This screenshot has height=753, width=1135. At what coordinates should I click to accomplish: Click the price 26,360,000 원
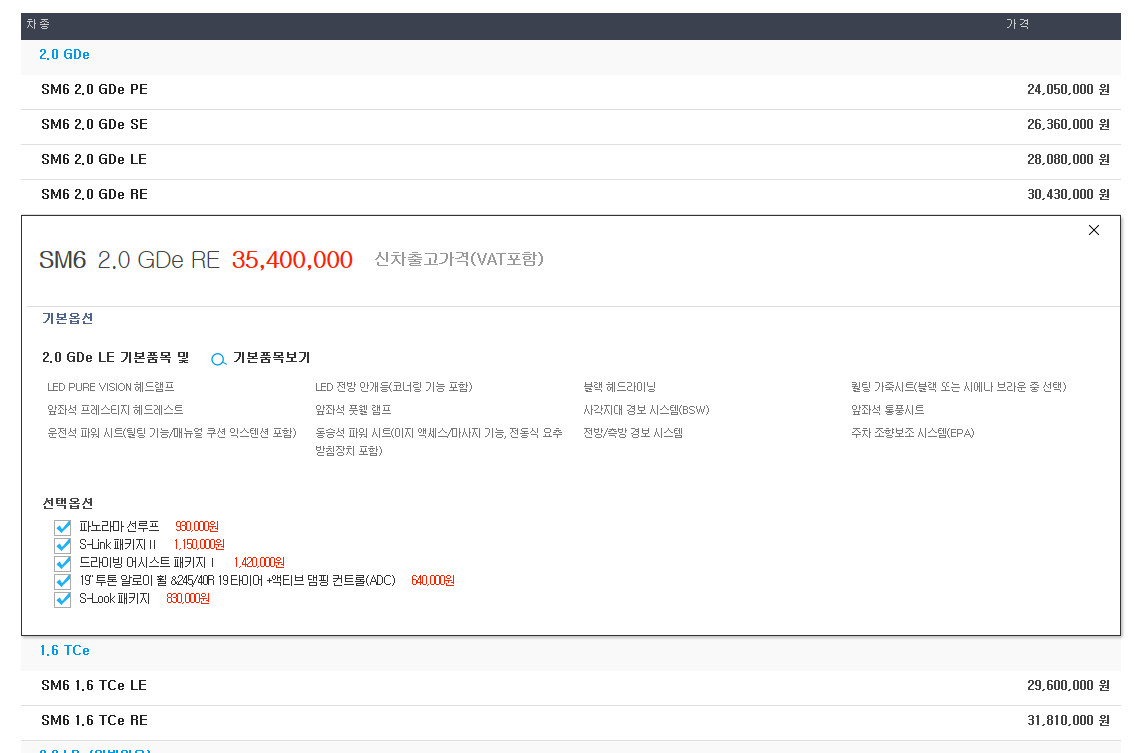click(1068, 125)
